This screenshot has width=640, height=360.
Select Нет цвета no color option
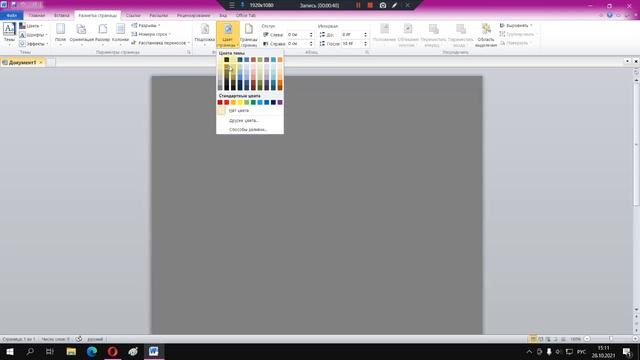click(x=250, y=111)
